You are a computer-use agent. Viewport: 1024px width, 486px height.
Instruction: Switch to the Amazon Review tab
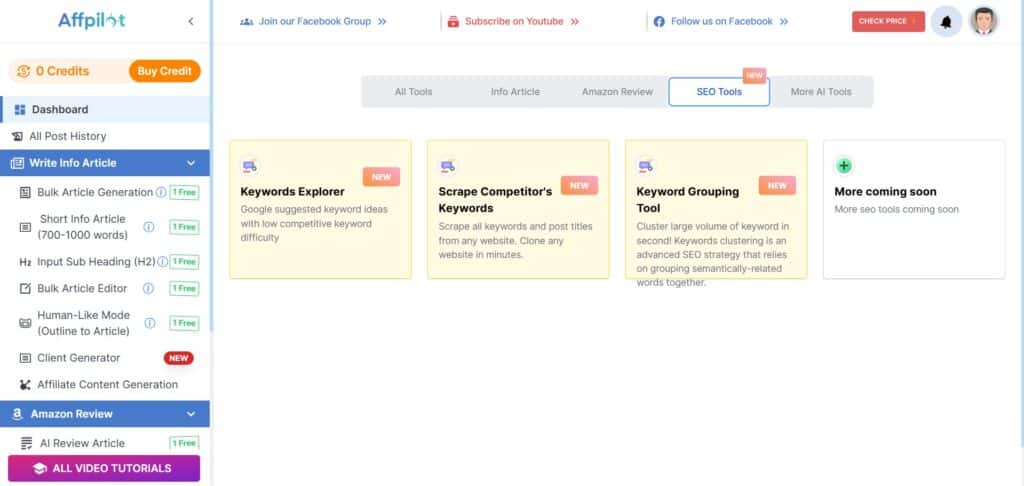pos(617,92)
